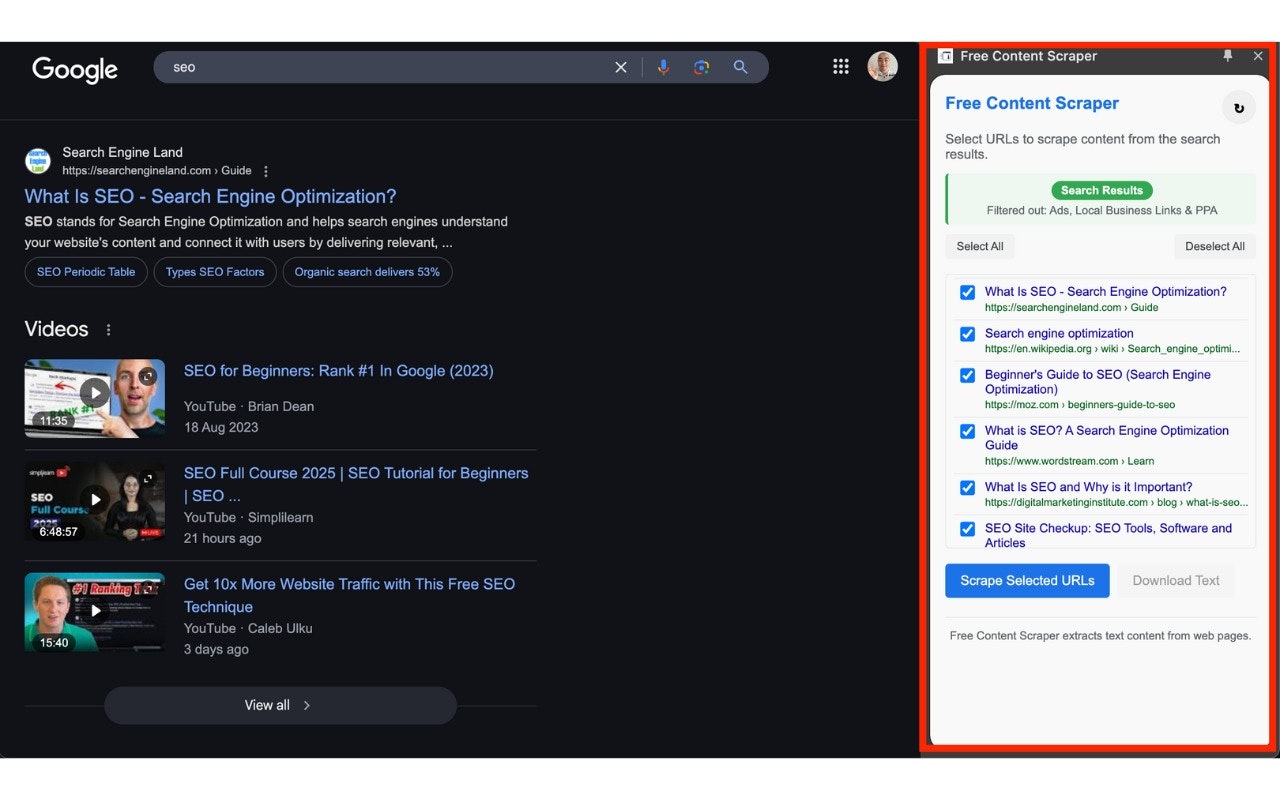This screenshot has width=1280, height=800.
Task: Open What Is SEO Google result title
Action: click(210, 196)
